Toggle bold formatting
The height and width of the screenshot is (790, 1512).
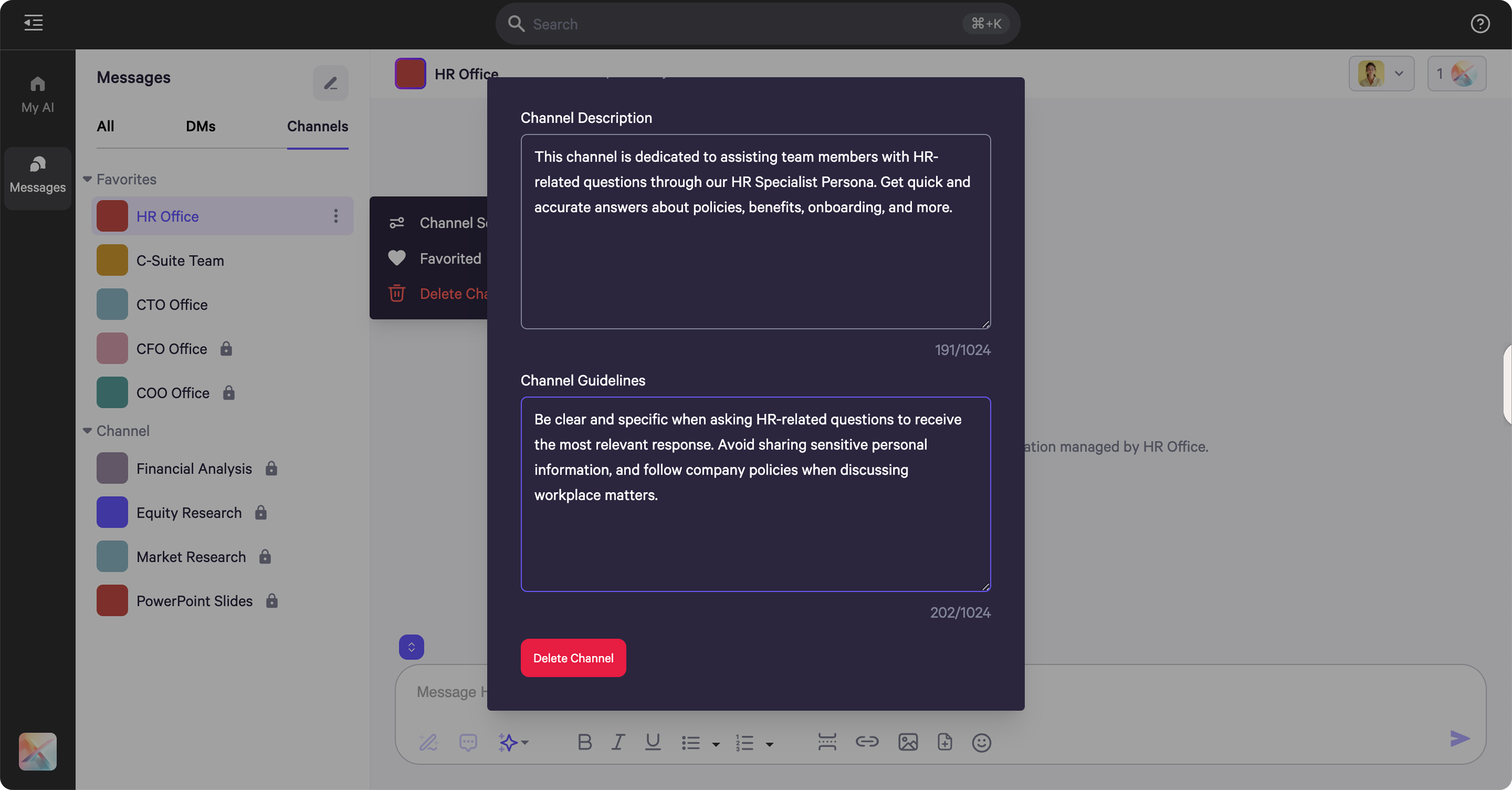pyautogui.click(x=584, y=742)
